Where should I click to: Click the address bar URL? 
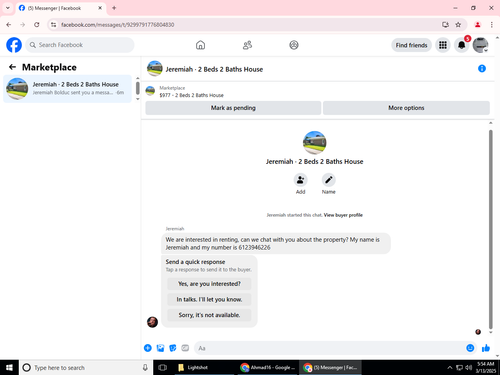pos(117,25)
